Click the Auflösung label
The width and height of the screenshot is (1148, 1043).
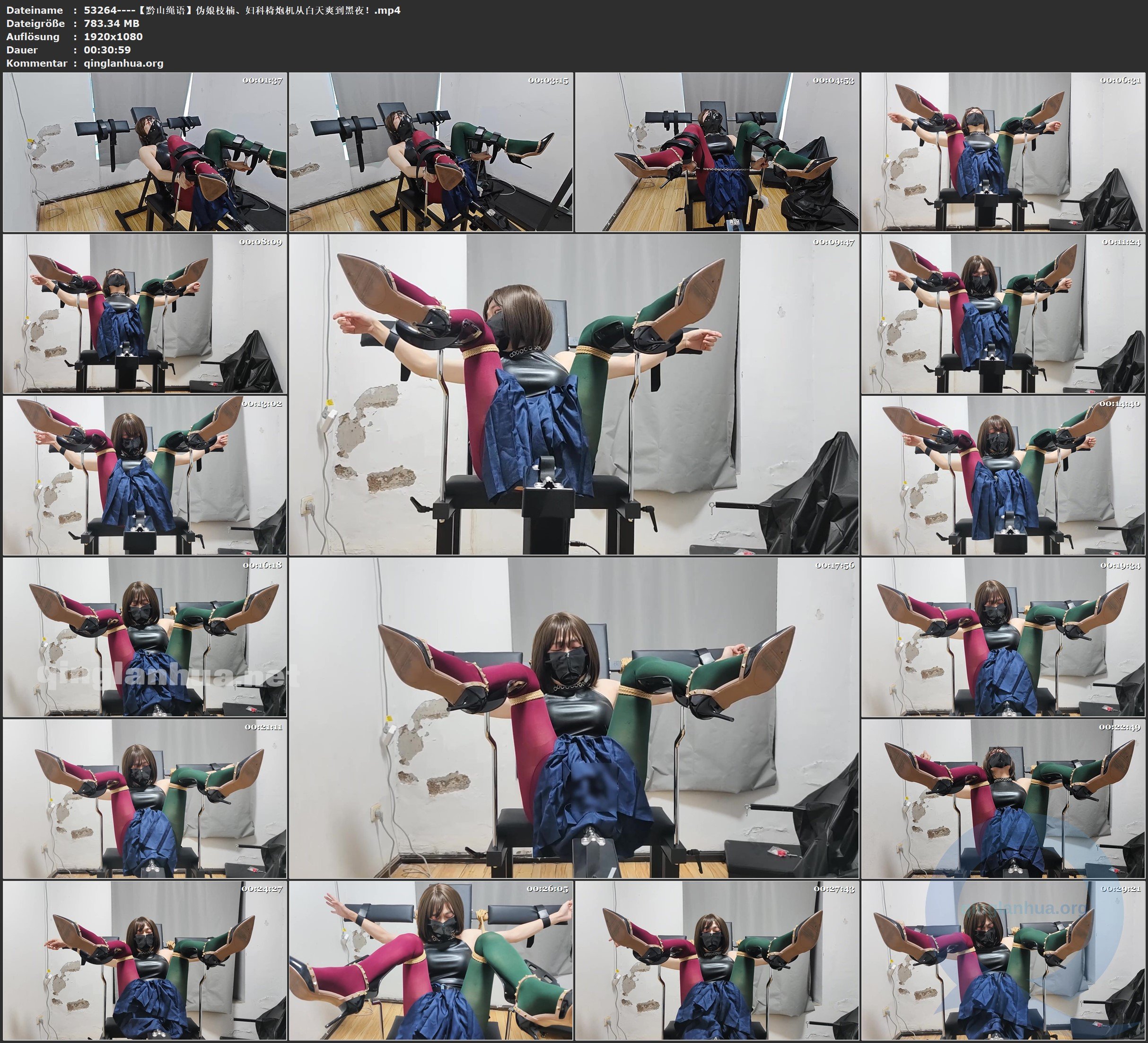point(33,36)
